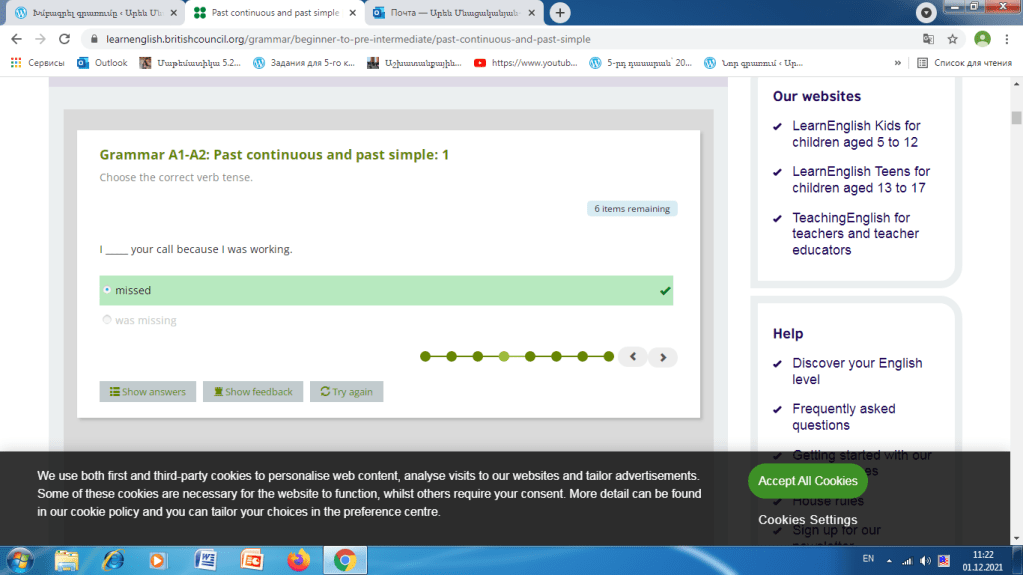Image resolution: width=1023 pixels, height=575 pixels.
Task: Open Microsoft Word from the taskbar
Action: click(x=206, y=560)
